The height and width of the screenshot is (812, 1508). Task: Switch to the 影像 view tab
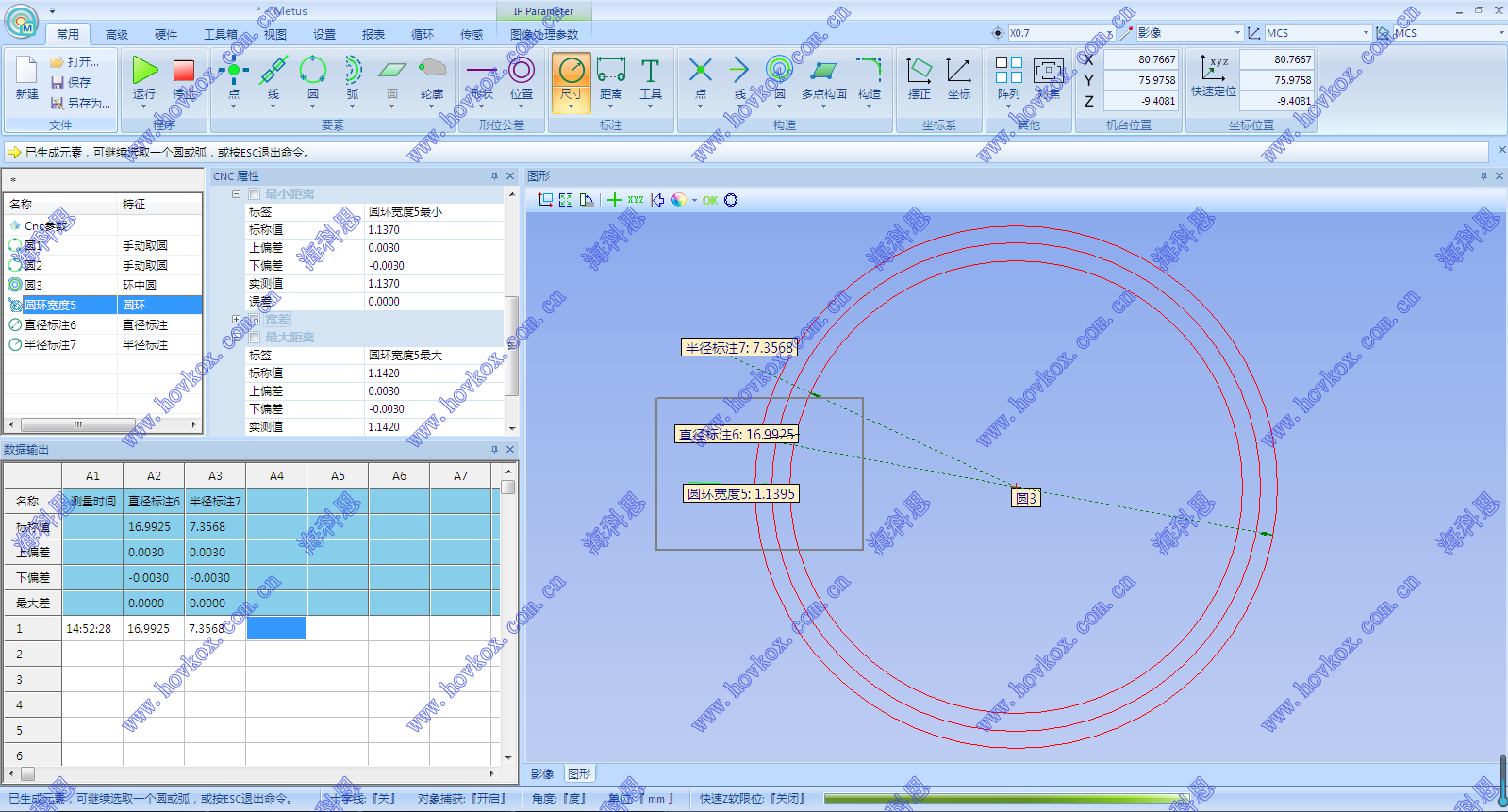click(542, 774)
